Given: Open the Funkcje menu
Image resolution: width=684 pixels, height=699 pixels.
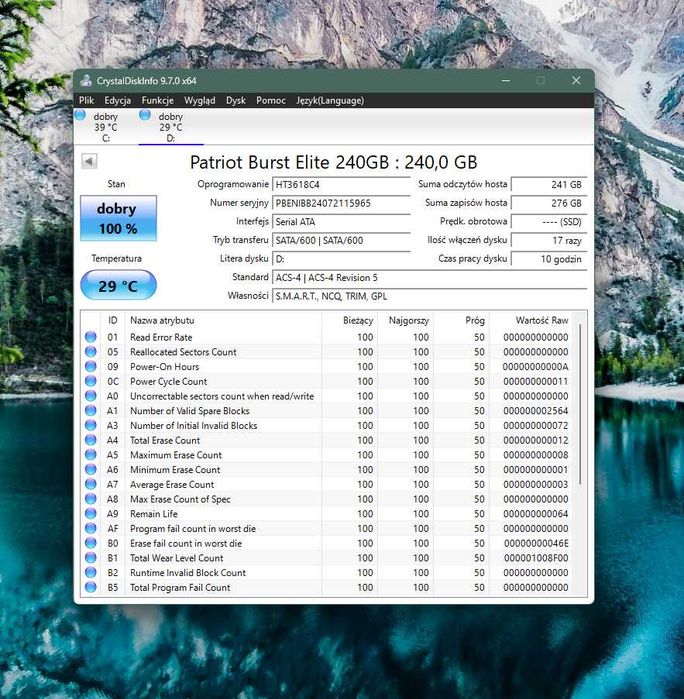Looking at the screenshot, I should coord(157,100).
